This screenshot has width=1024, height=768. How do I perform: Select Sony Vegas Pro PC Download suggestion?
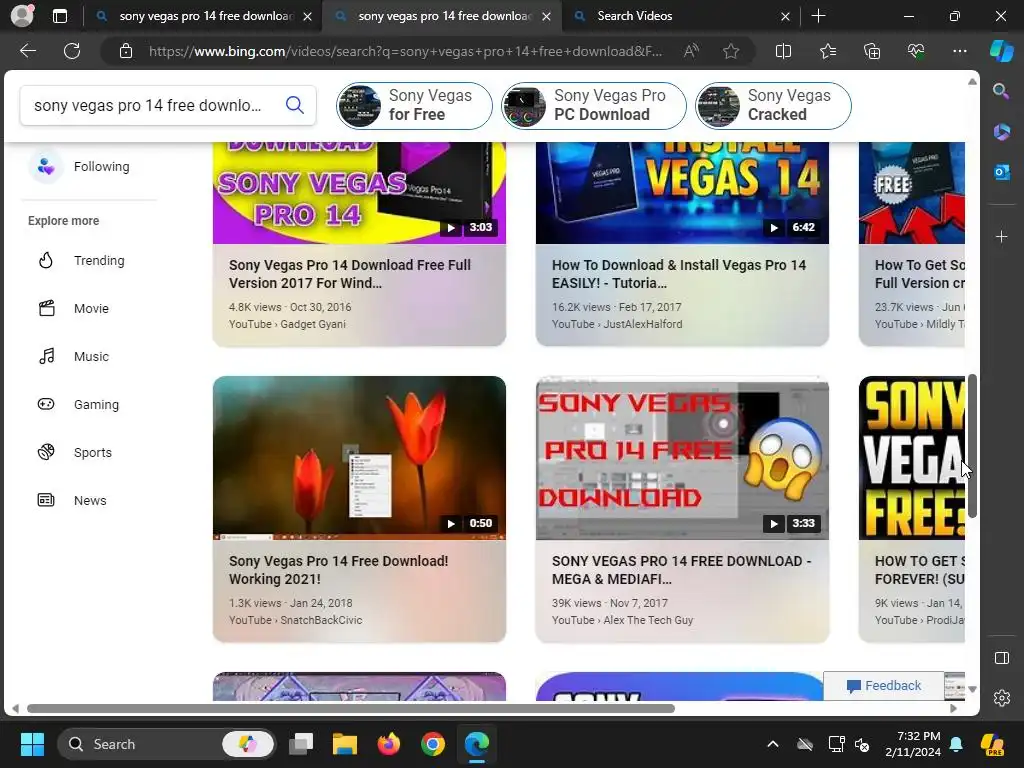(594, 105)
